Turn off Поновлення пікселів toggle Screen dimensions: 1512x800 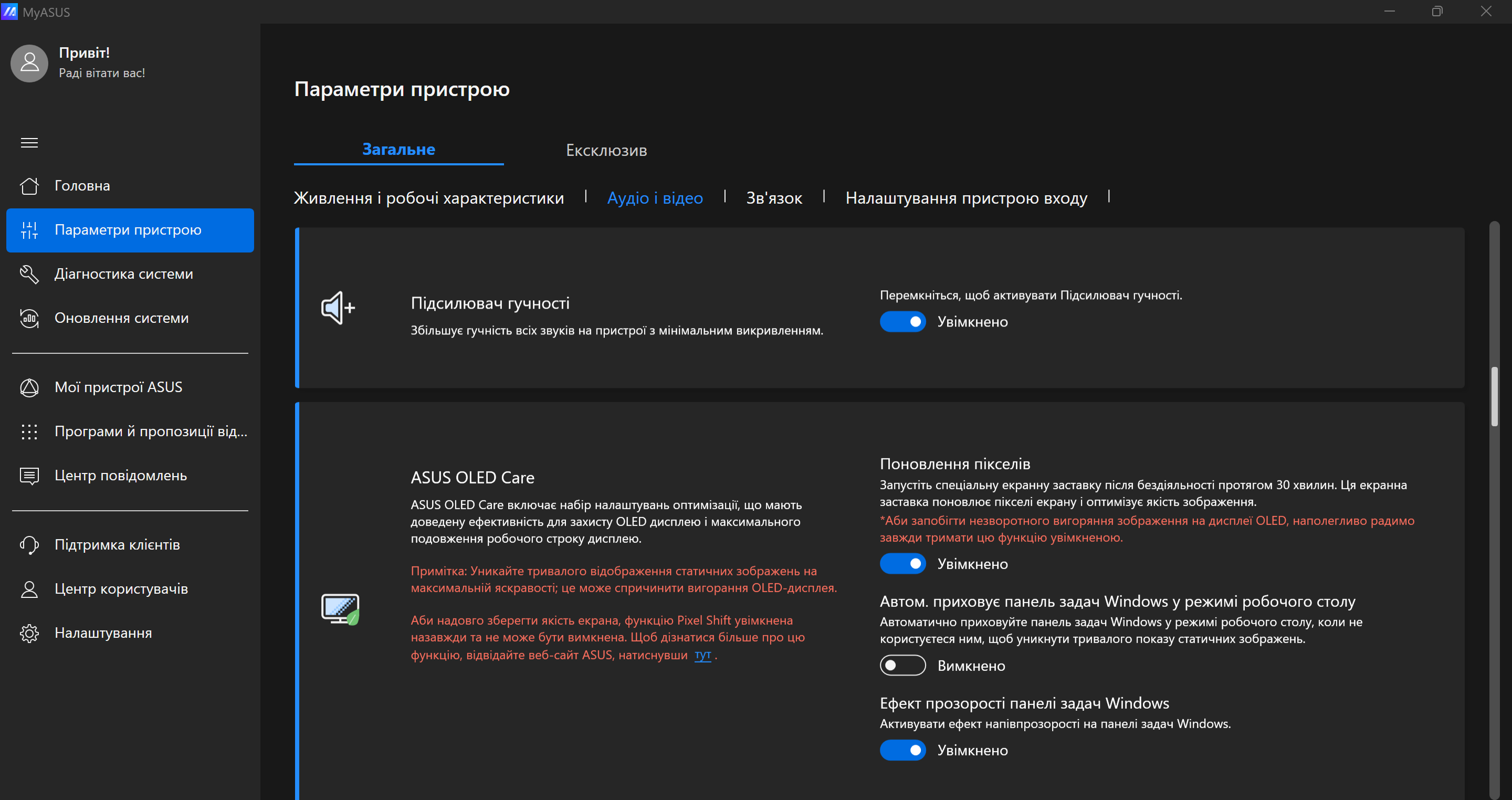pos(902,563)
